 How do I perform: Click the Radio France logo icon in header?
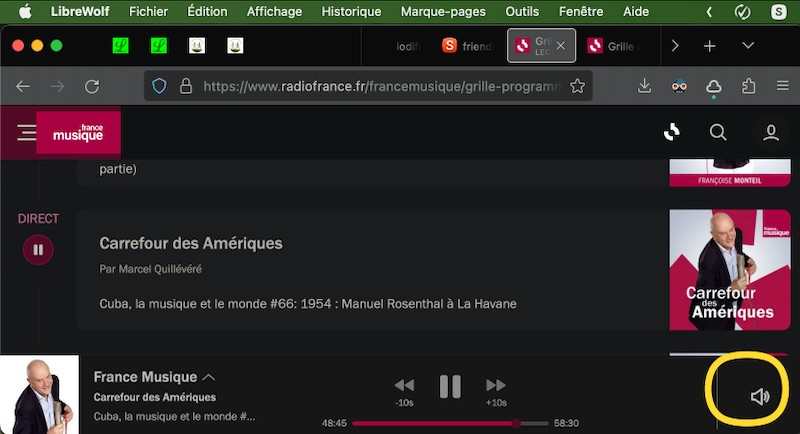click(x=672, y=132)
